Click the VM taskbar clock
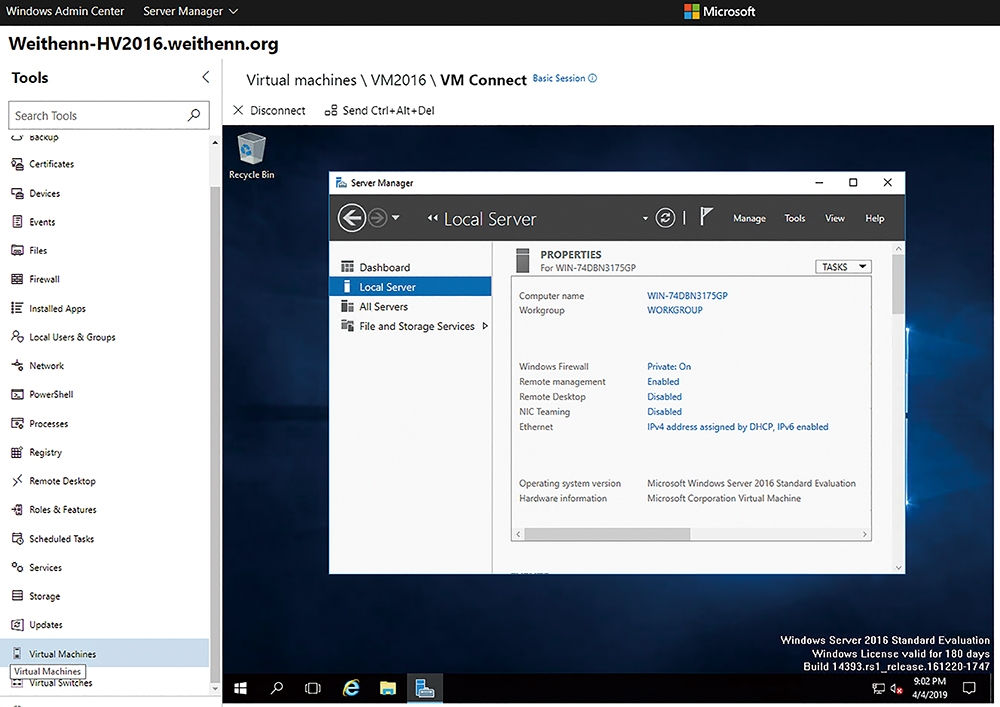The width and height of the screenshot is (1000, 707). coord(930,688)
